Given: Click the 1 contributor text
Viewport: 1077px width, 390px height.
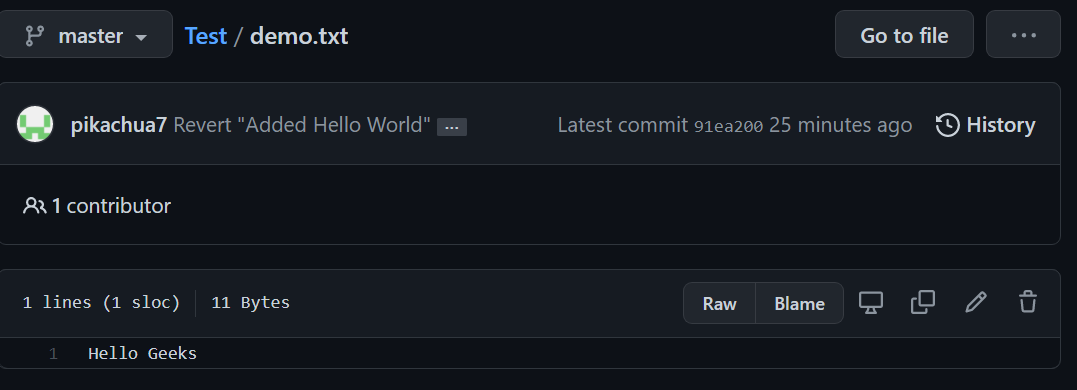Looking at the screenshot, I should point(111,205).
